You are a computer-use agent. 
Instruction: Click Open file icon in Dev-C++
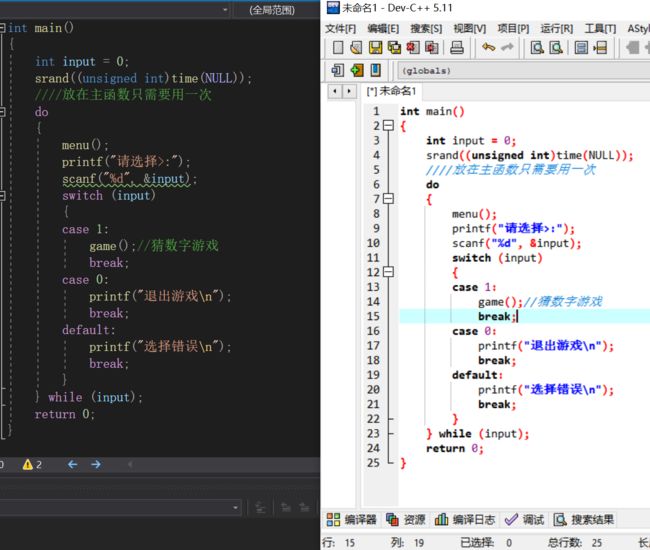point(356,48)
